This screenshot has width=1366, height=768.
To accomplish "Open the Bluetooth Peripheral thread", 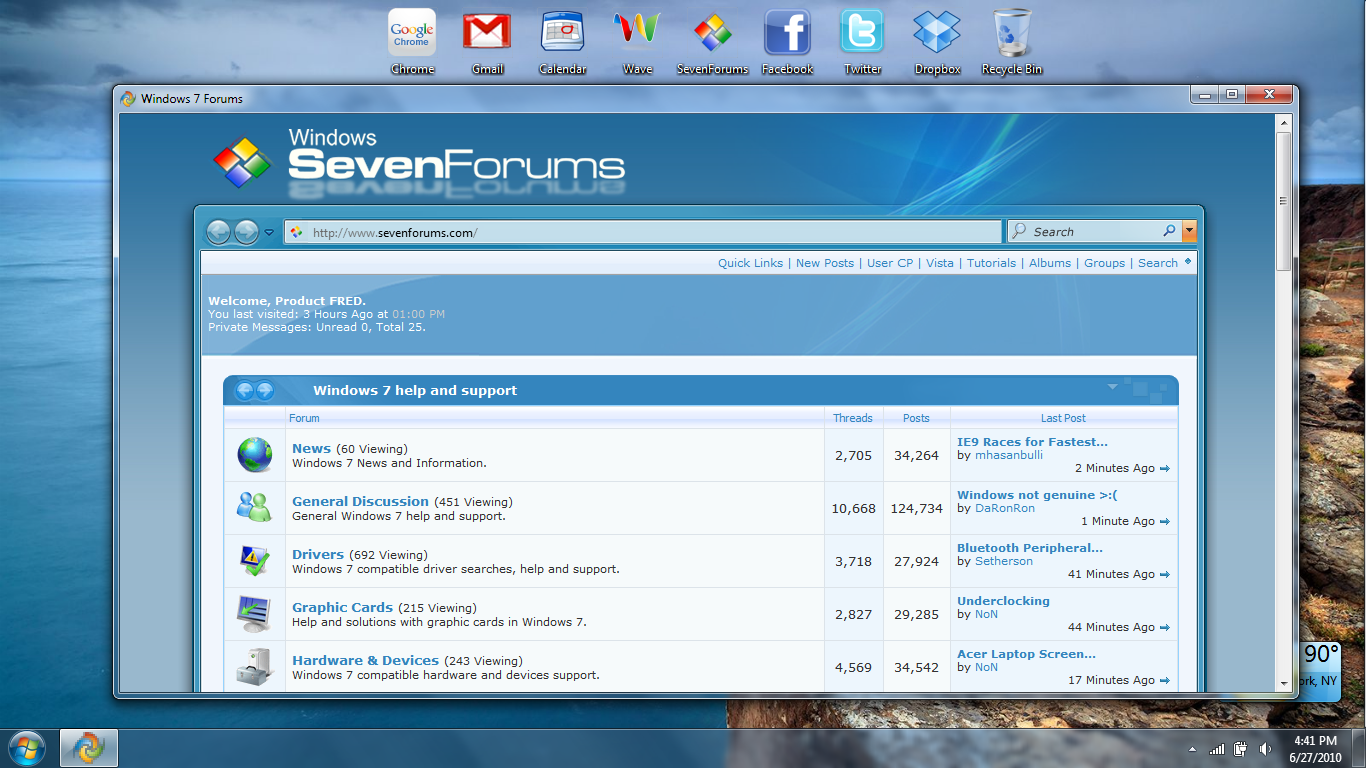I will pyautogui.click(x=1030, y=548).
